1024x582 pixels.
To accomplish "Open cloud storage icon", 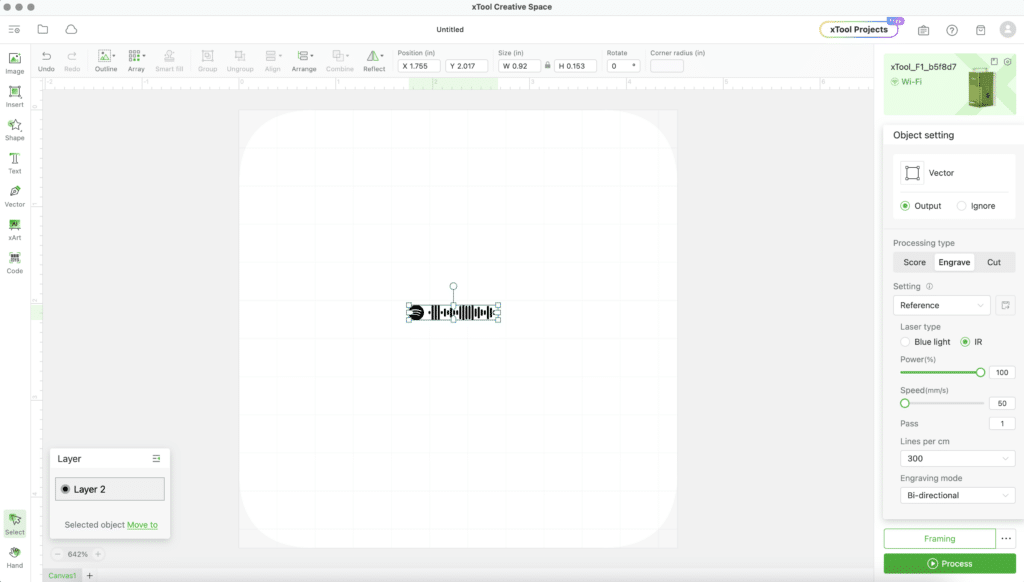I will [x=71, y=29].
